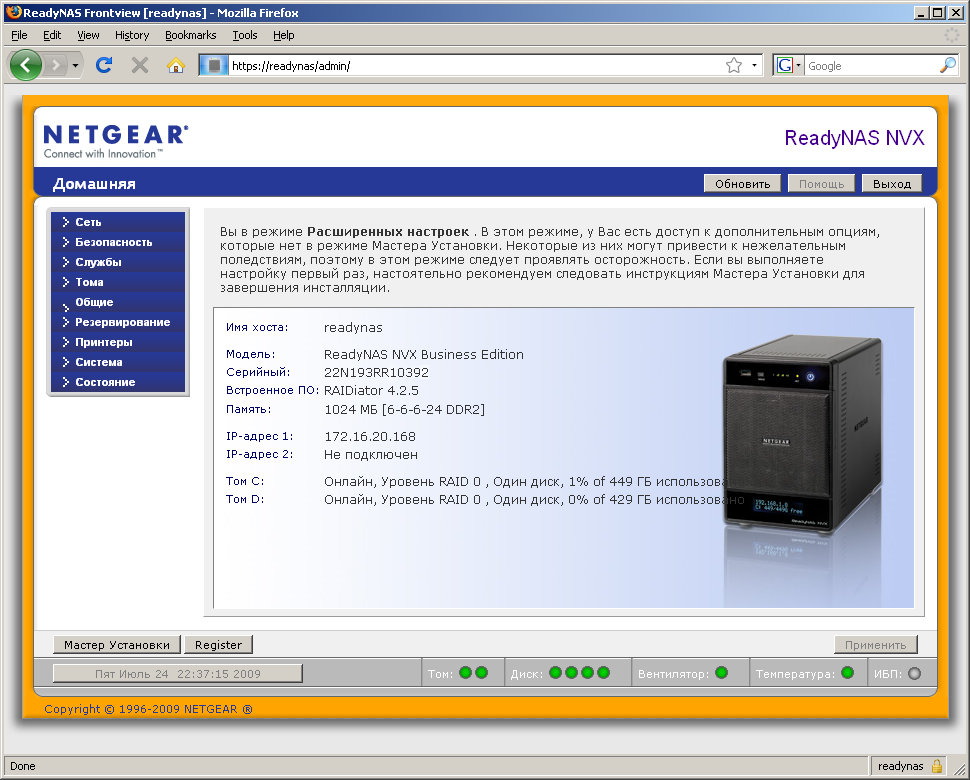Open the back/forward history dropdown arrow
Screen dimensions: 970x780
tap(75, 65)
